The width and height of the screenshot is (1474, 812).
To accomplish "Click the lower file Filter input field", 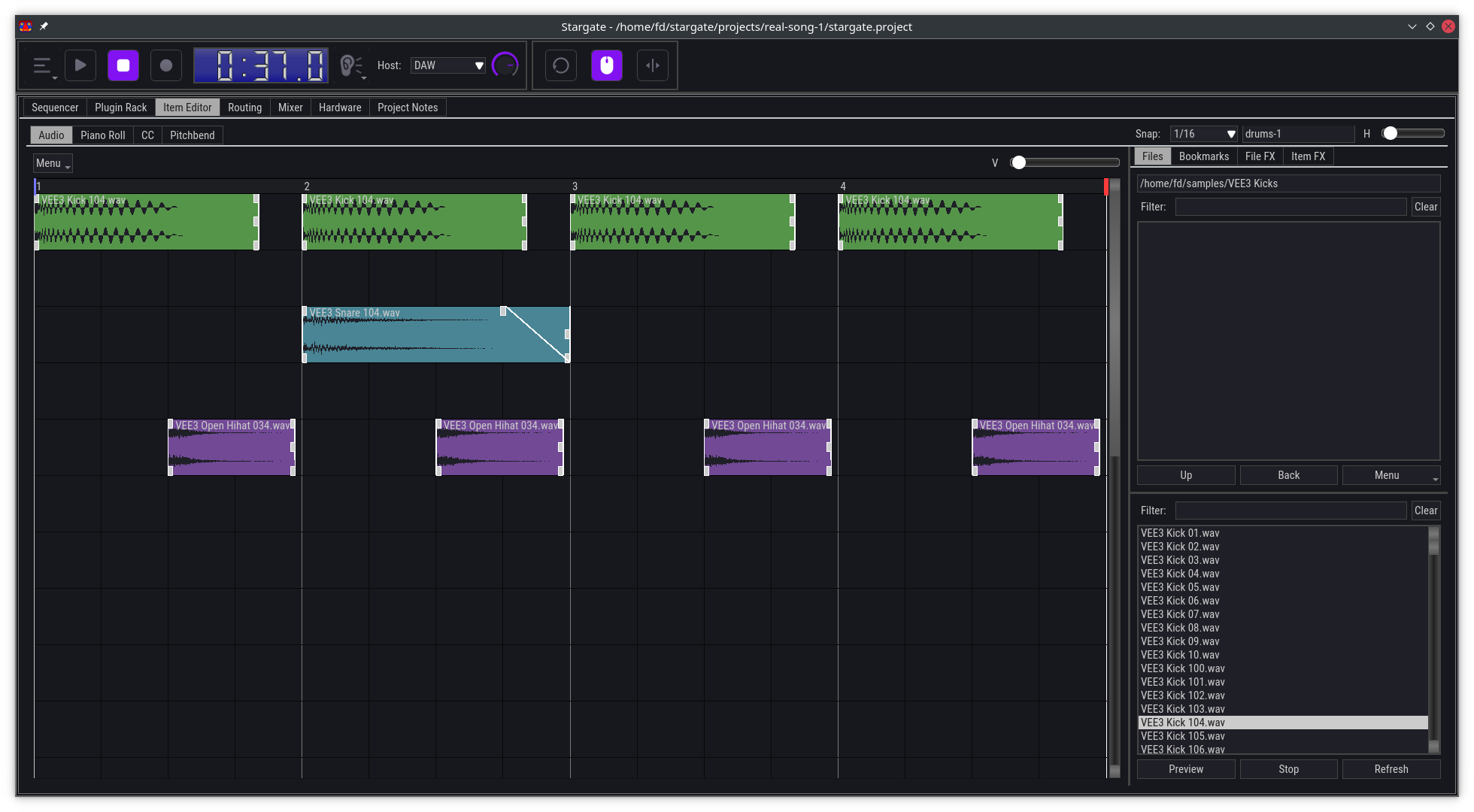I will (x=1291, y=511).
